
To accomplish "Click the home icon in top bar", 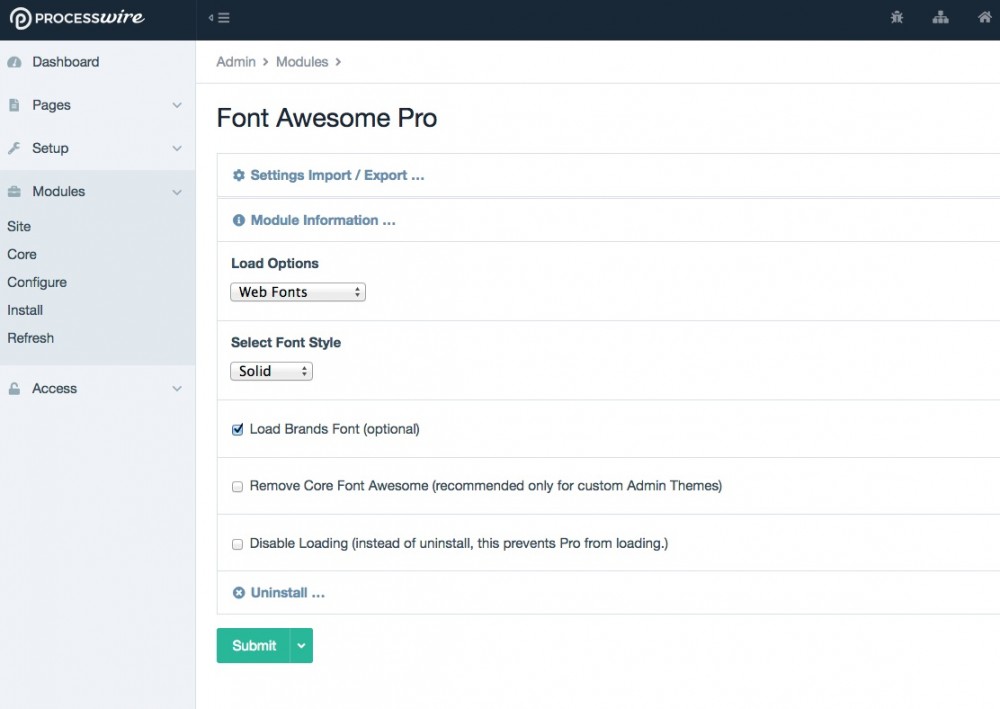I will click(984, 17).
